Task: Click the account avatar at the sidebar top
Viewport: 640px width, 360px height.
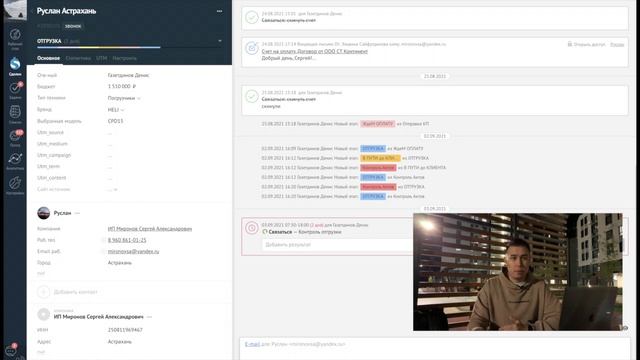Action: click(x=15, y=9)
